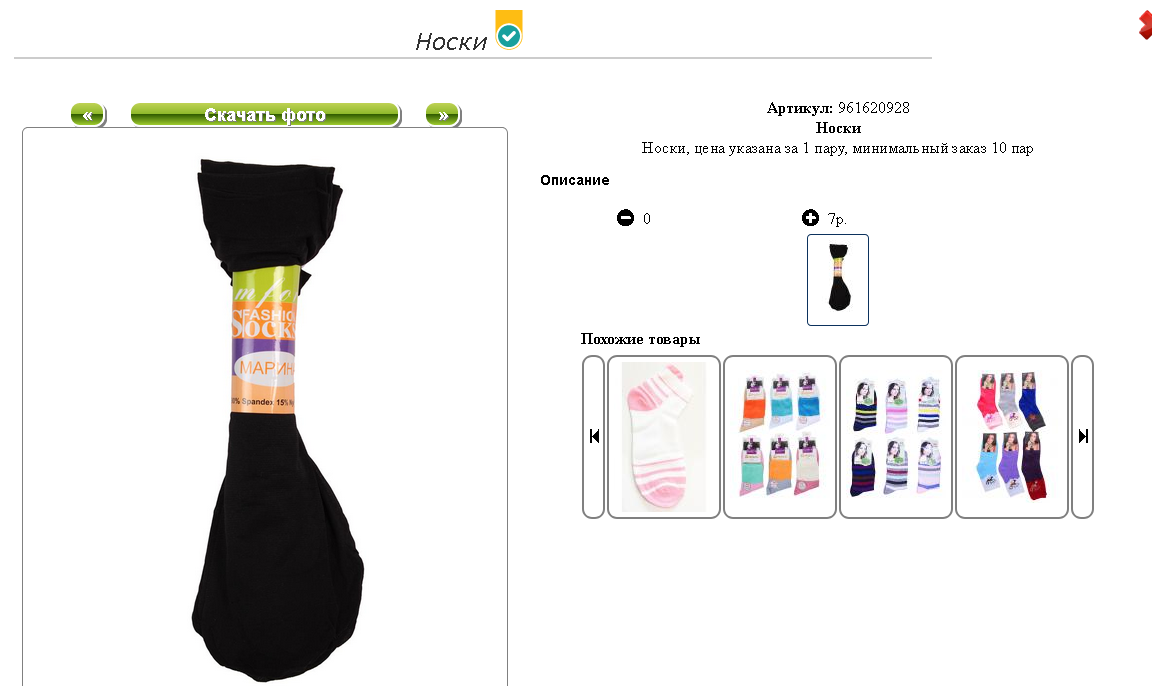Click the Описание description heading
Viewport: 1152px width, 686px height.
tap(575, 180)
